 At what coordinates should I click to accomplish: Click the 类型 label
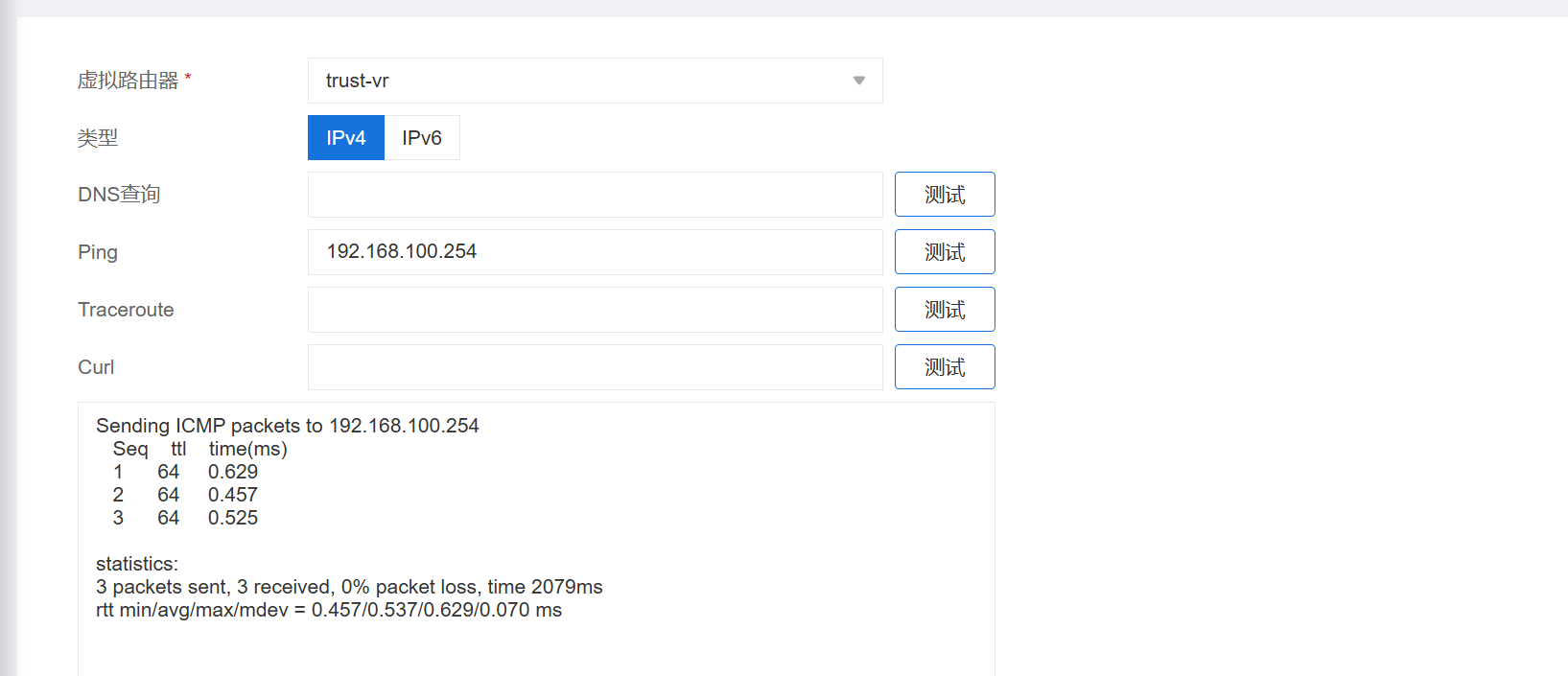(98, 138)
